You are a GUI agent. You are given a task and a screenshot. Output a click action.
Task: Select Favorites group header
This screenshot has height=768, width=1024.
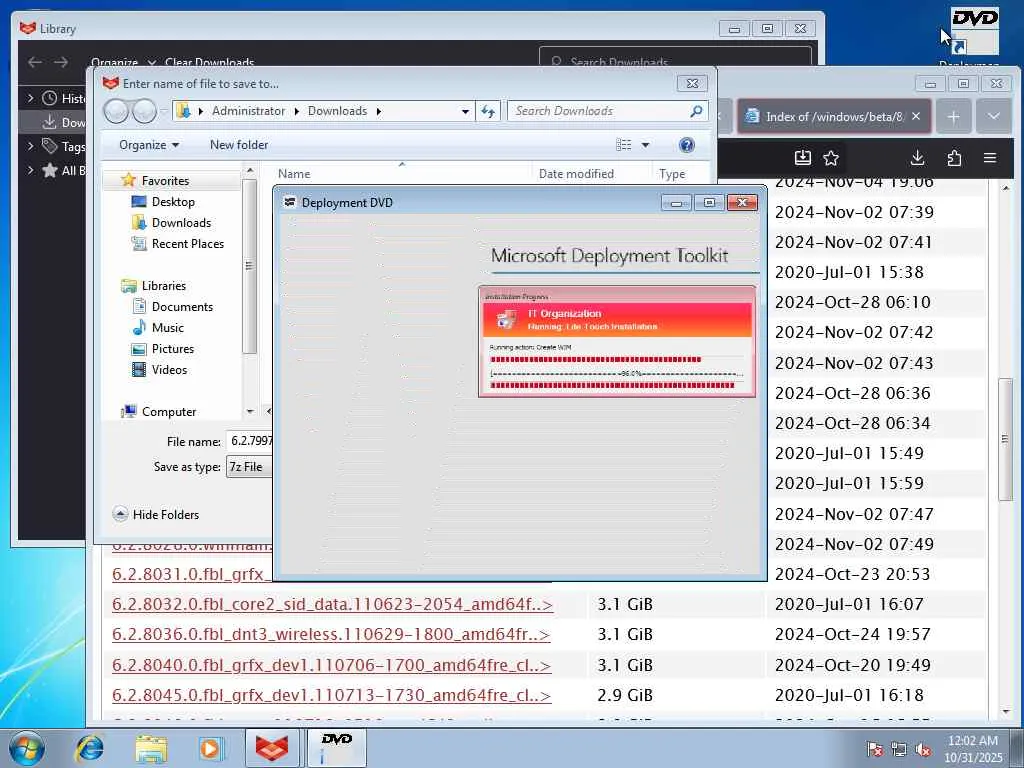[165, 180]
